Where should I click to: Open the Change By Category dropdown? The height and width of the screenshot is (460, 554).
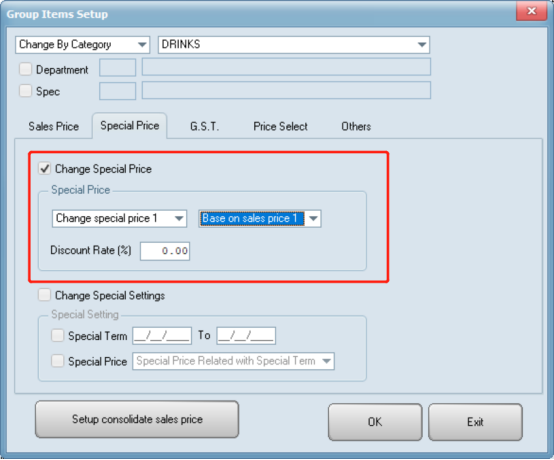coord(82,45)
